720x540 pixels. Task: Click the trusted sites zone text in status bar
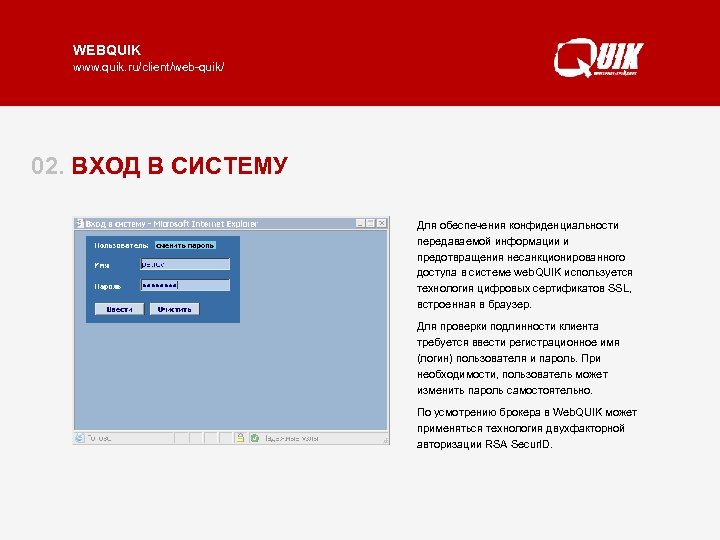tap(292, 439)
